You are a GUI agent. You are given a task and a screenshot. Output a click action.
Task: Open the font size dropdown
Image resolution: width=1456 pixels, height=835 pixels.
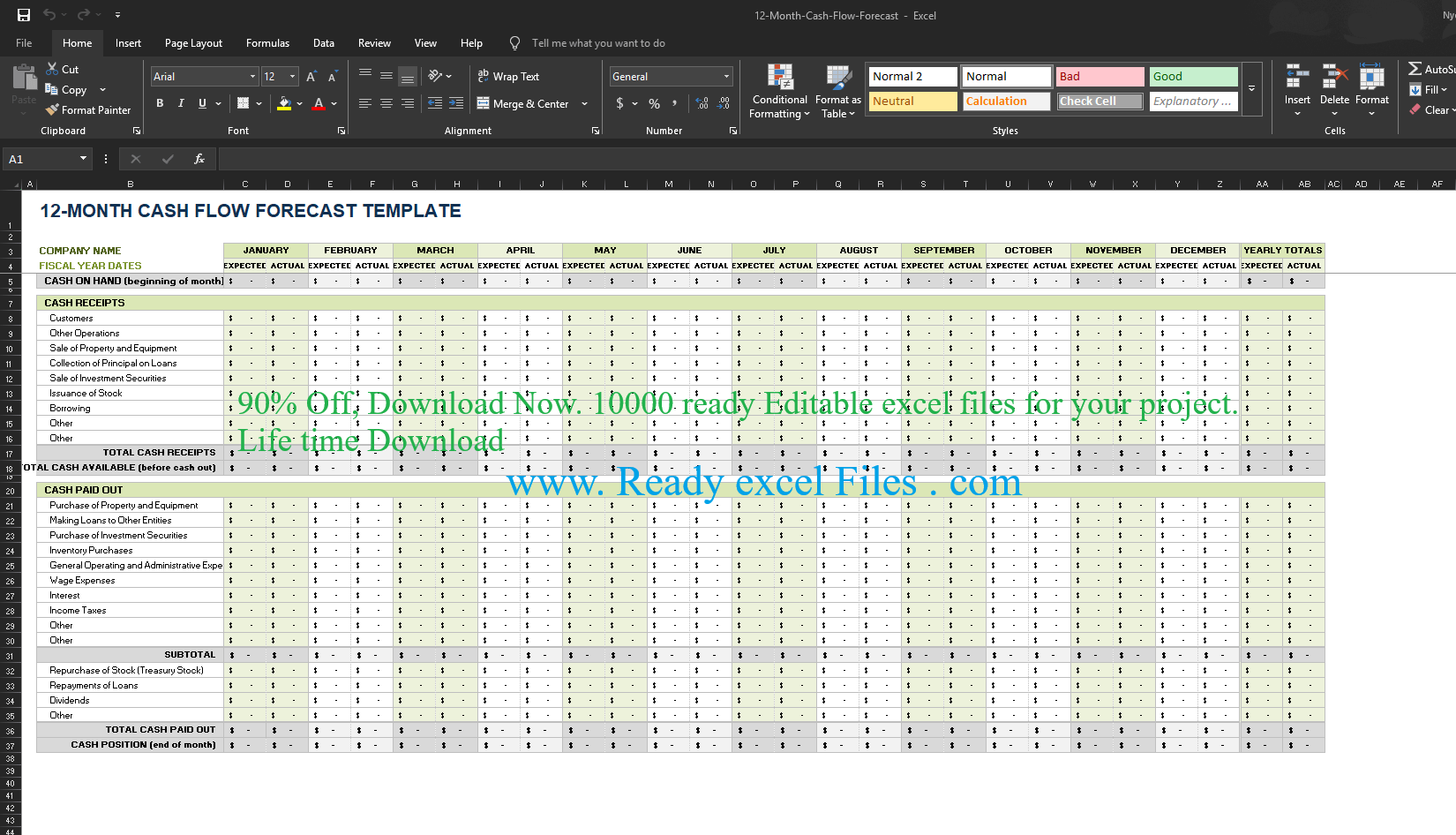pos(292,77)
